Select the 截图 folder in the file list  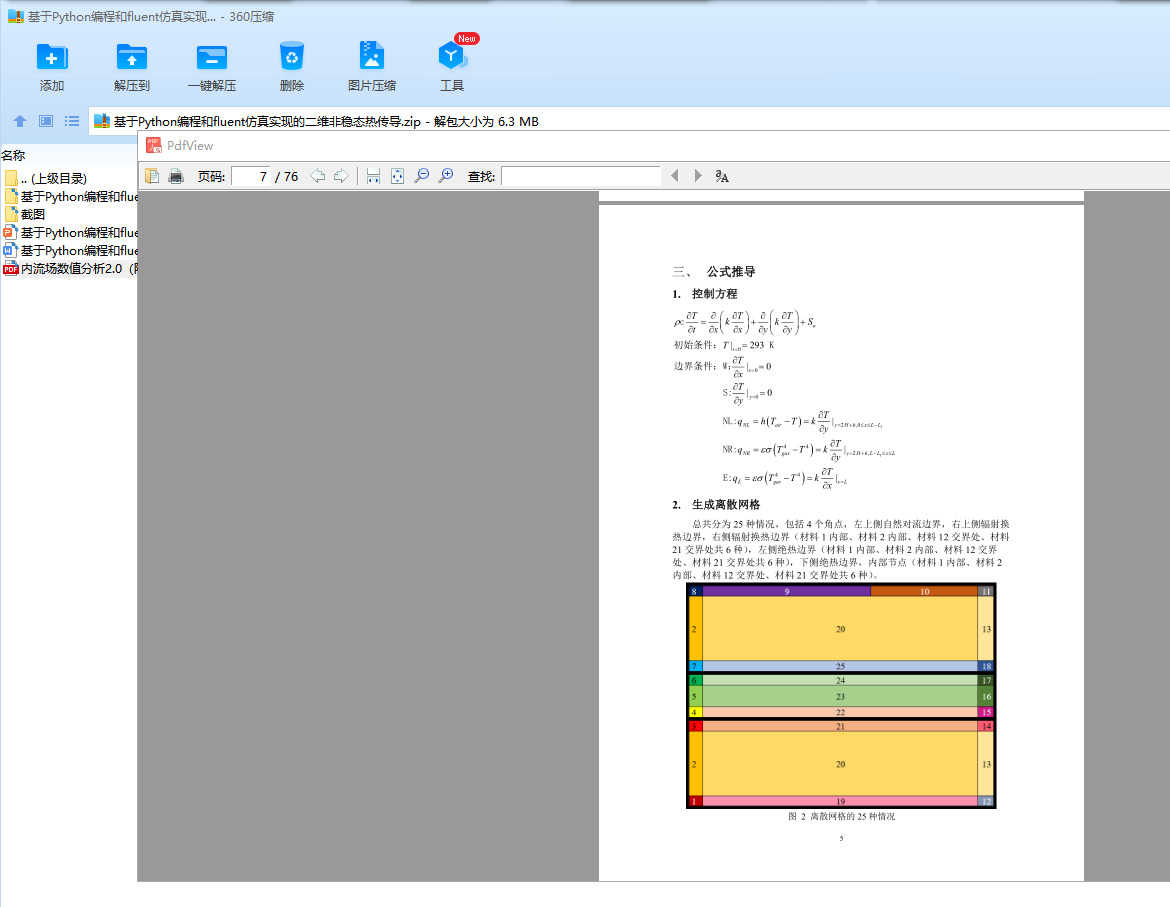pos(69,214)
